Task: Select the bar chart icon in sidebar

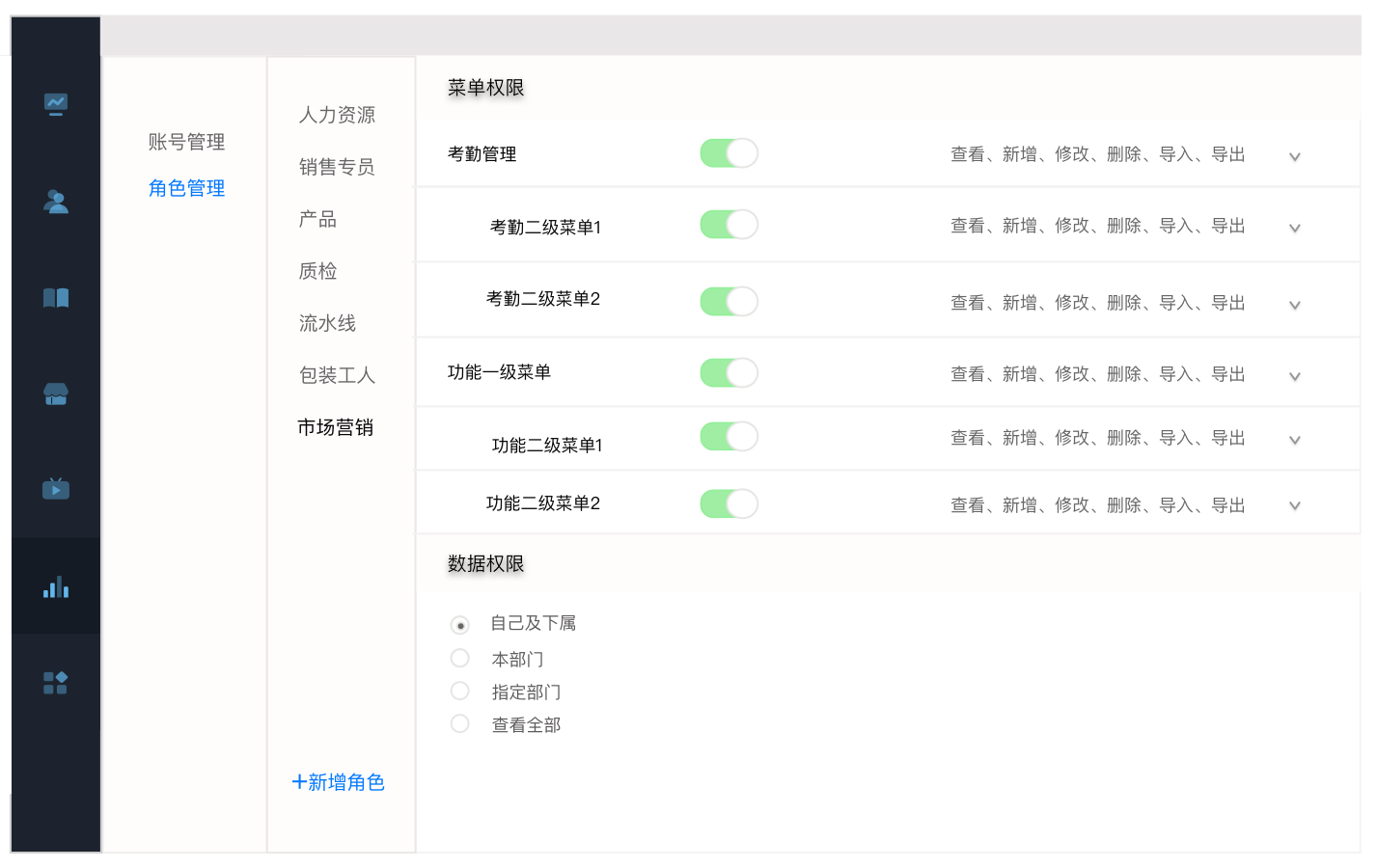Action: click(x=56, y=586)
